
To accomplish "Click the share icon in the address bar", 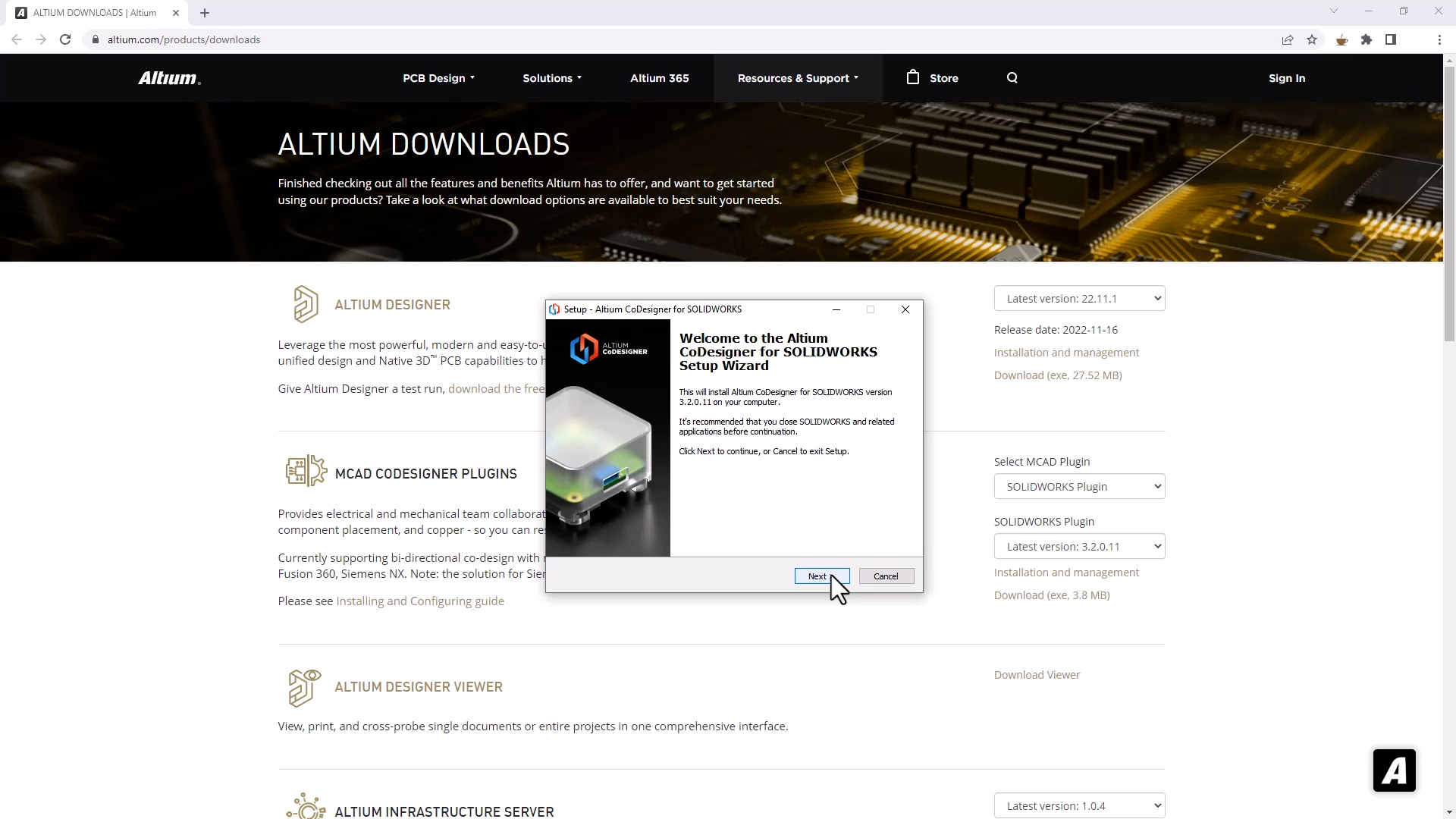I will pyautogui.click(x=1288, y=39).
